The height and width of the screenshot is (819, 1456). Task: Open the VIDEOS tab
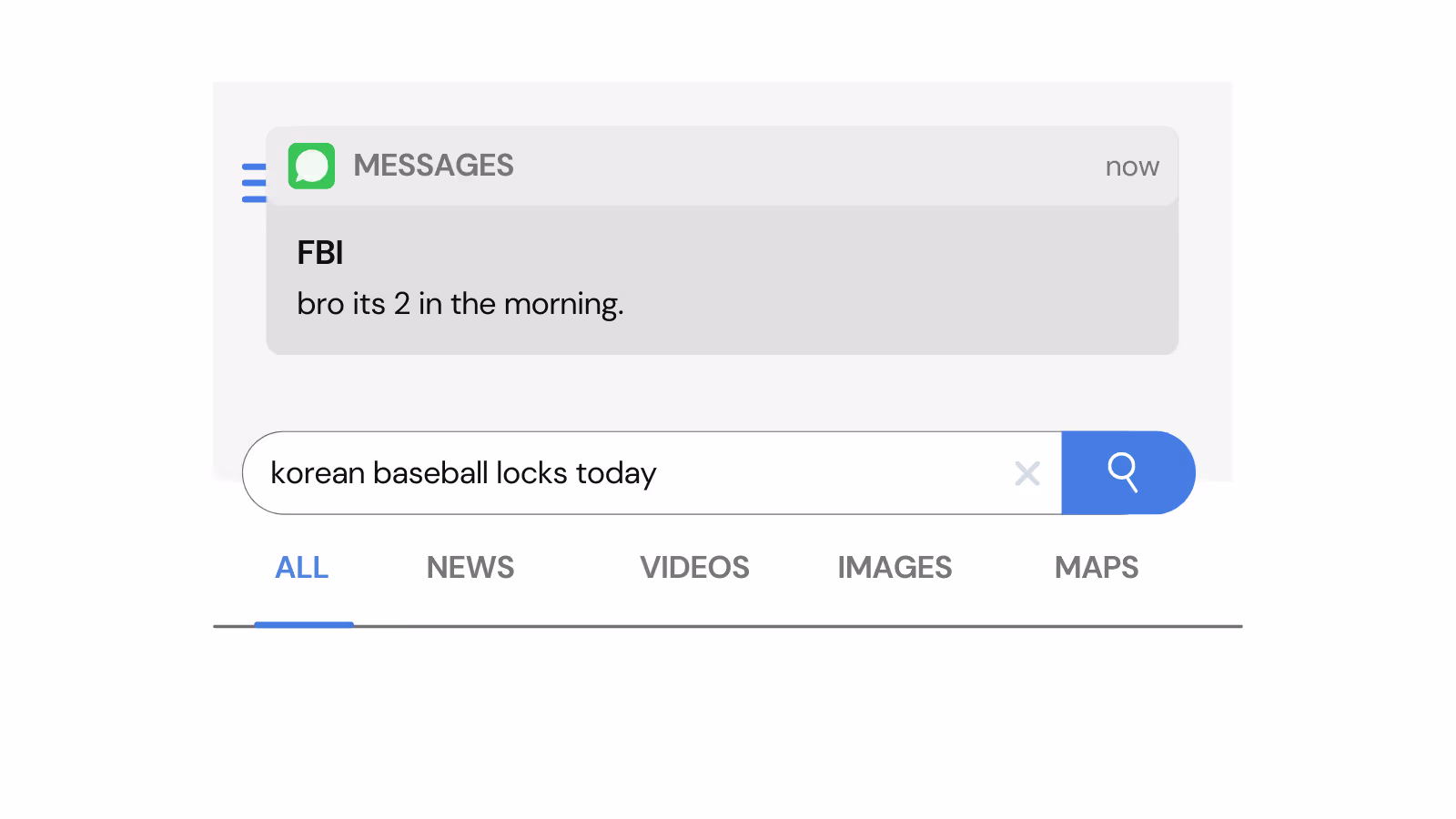[694, 568]
